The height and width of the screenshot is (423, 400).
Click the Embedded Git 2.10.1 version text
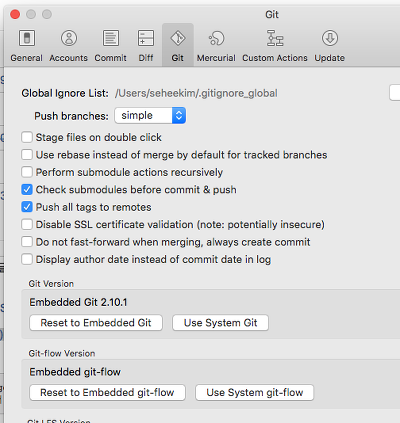(78, 302)
